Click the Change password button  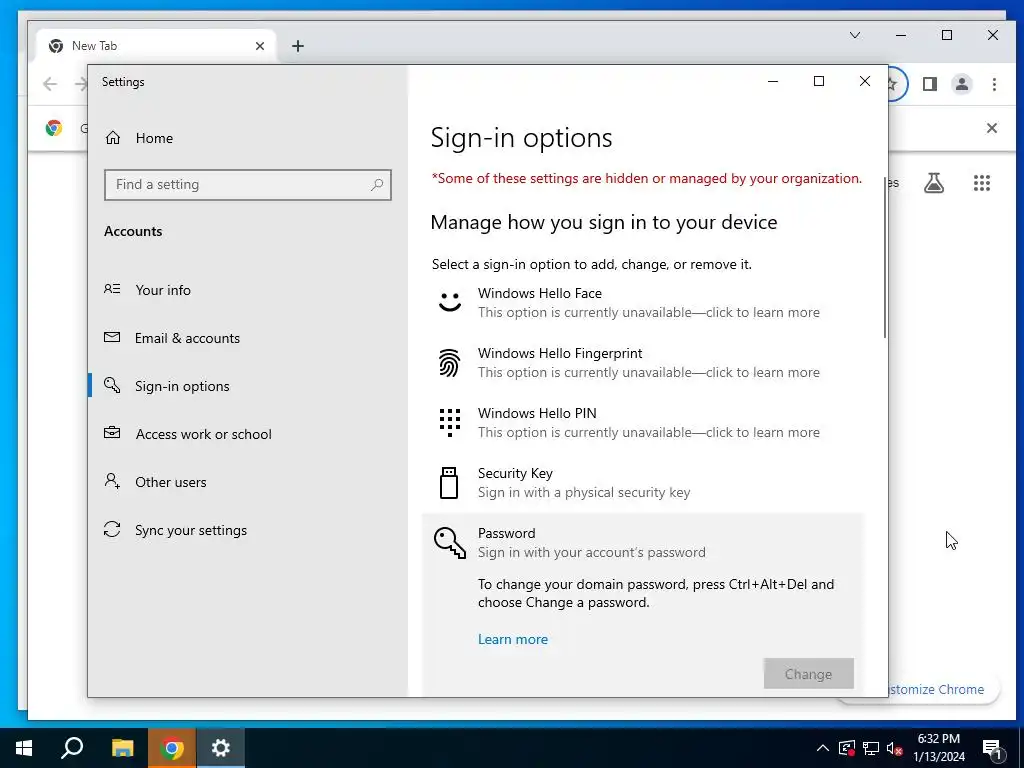point(808,674)
